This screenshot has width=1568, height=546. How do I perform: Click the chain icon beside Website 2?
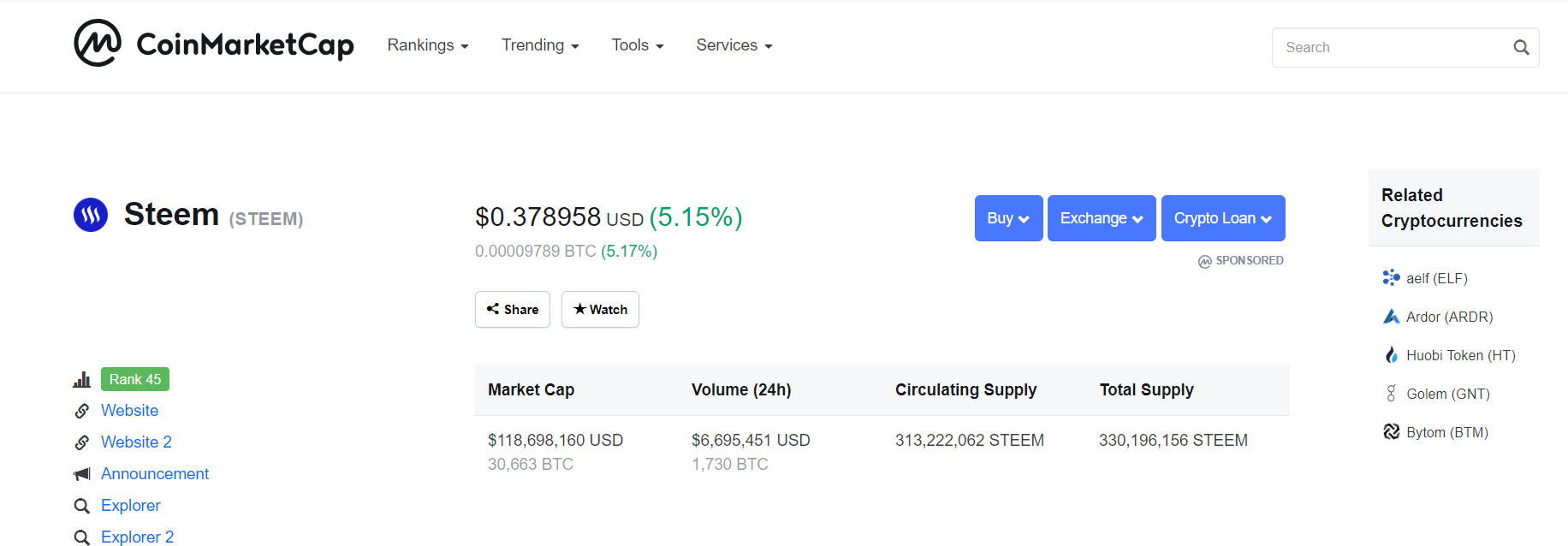(x=82, y=442)
